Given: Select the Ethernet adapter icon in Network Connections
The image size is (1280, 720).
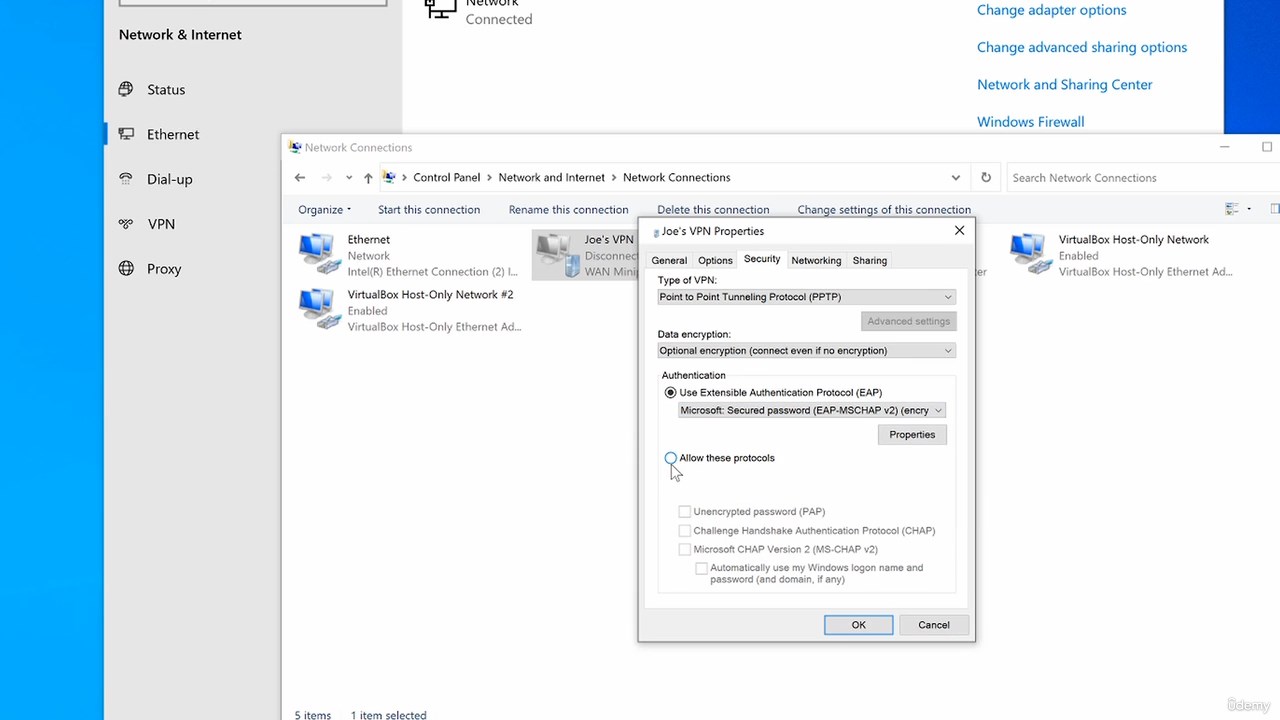Looking at the screenshot, I should (319, 254).
